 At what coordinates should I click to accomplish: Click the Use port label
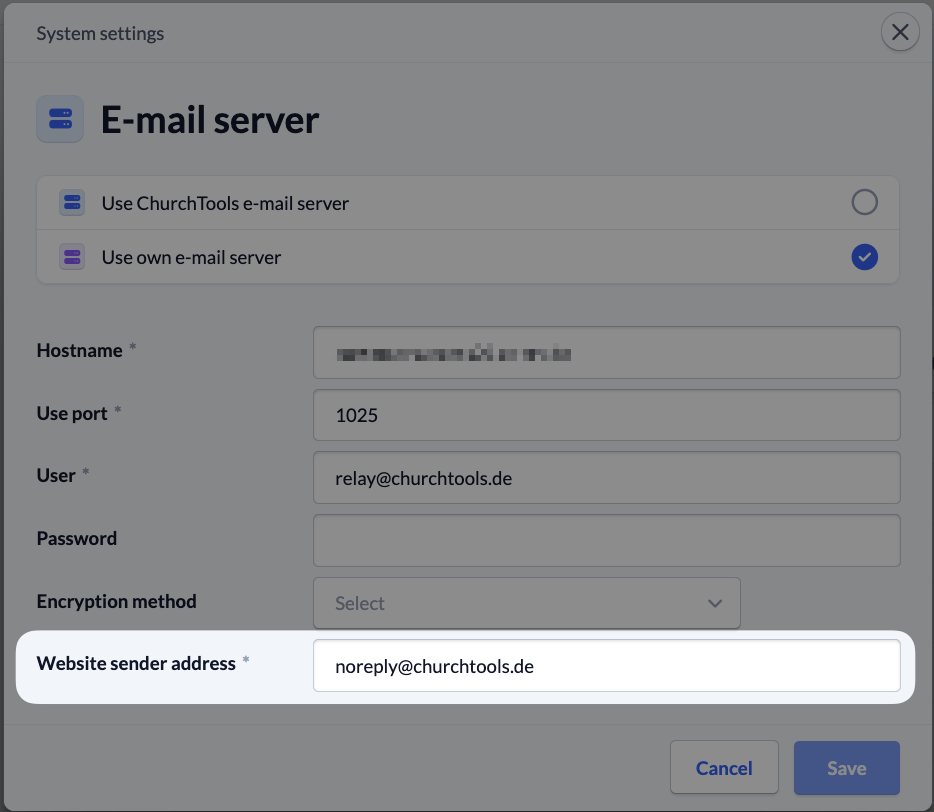pyautogui.click(x=72, y=413)
